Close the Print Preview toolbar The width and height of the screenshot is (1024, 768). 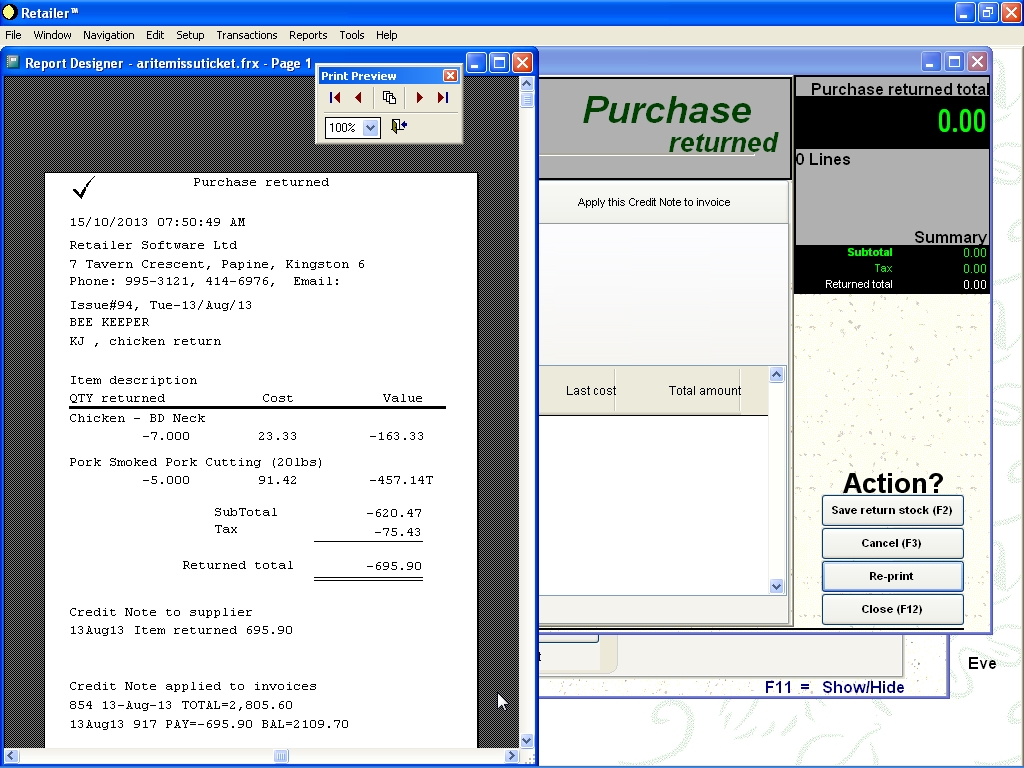click(x=450, y=76)
